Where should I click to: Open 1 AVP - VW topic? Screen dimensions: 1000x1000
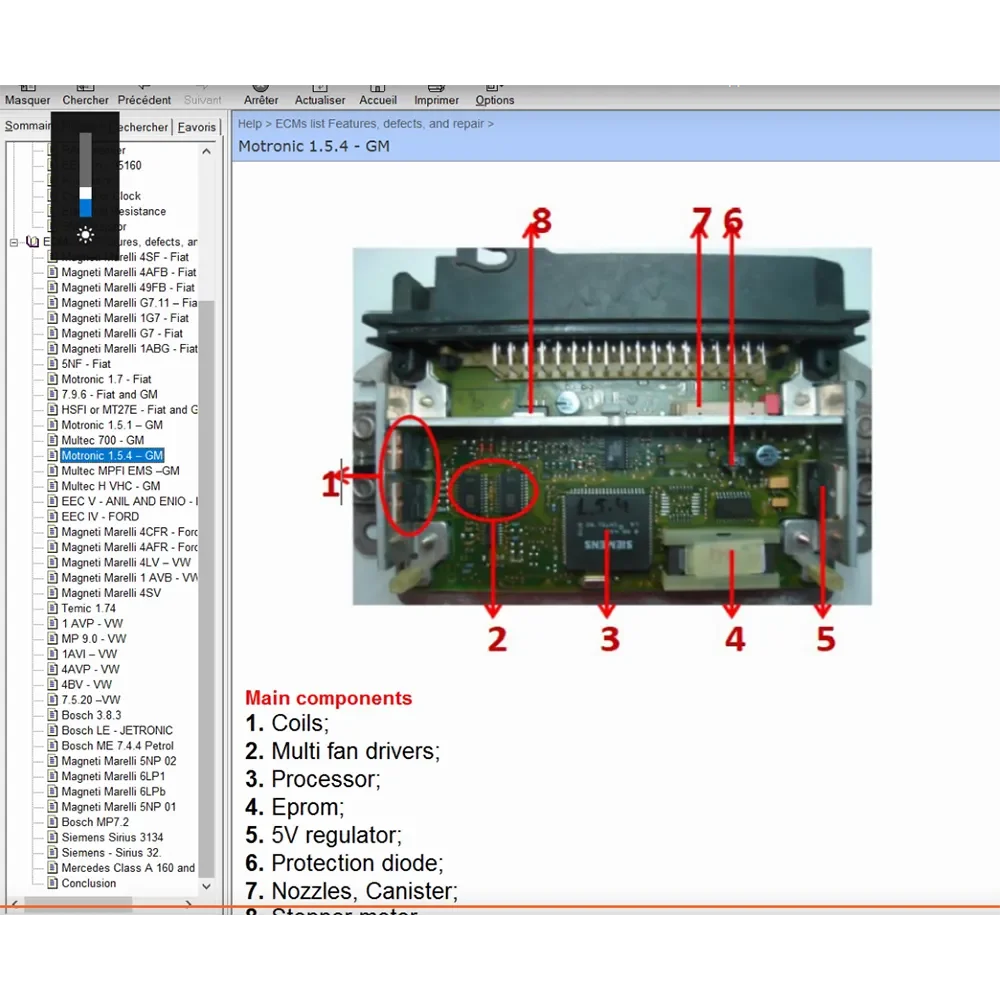click(92, 624)
